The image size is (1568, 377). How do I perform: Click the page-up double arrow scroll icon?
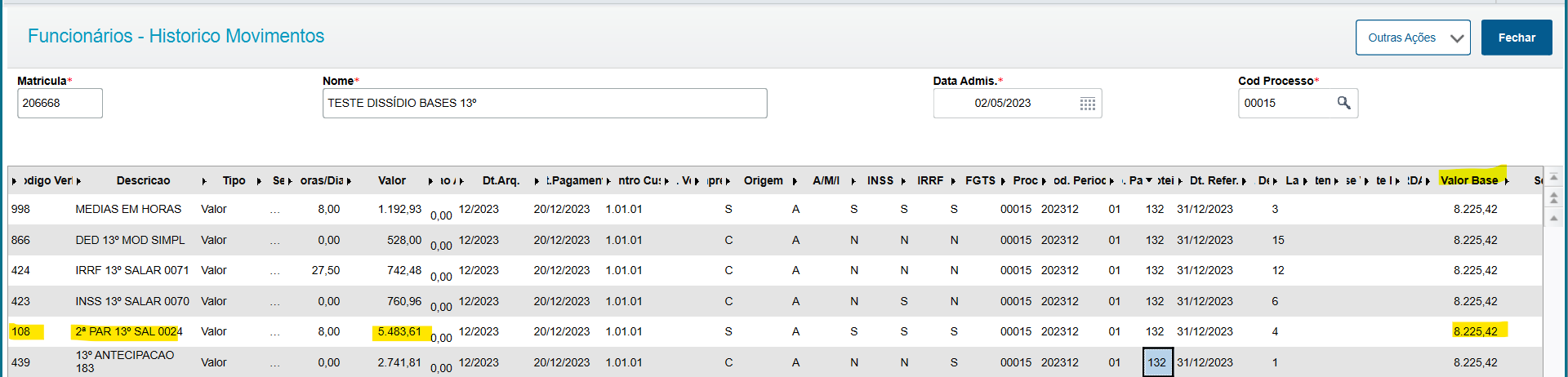[x=1553, y=197]
